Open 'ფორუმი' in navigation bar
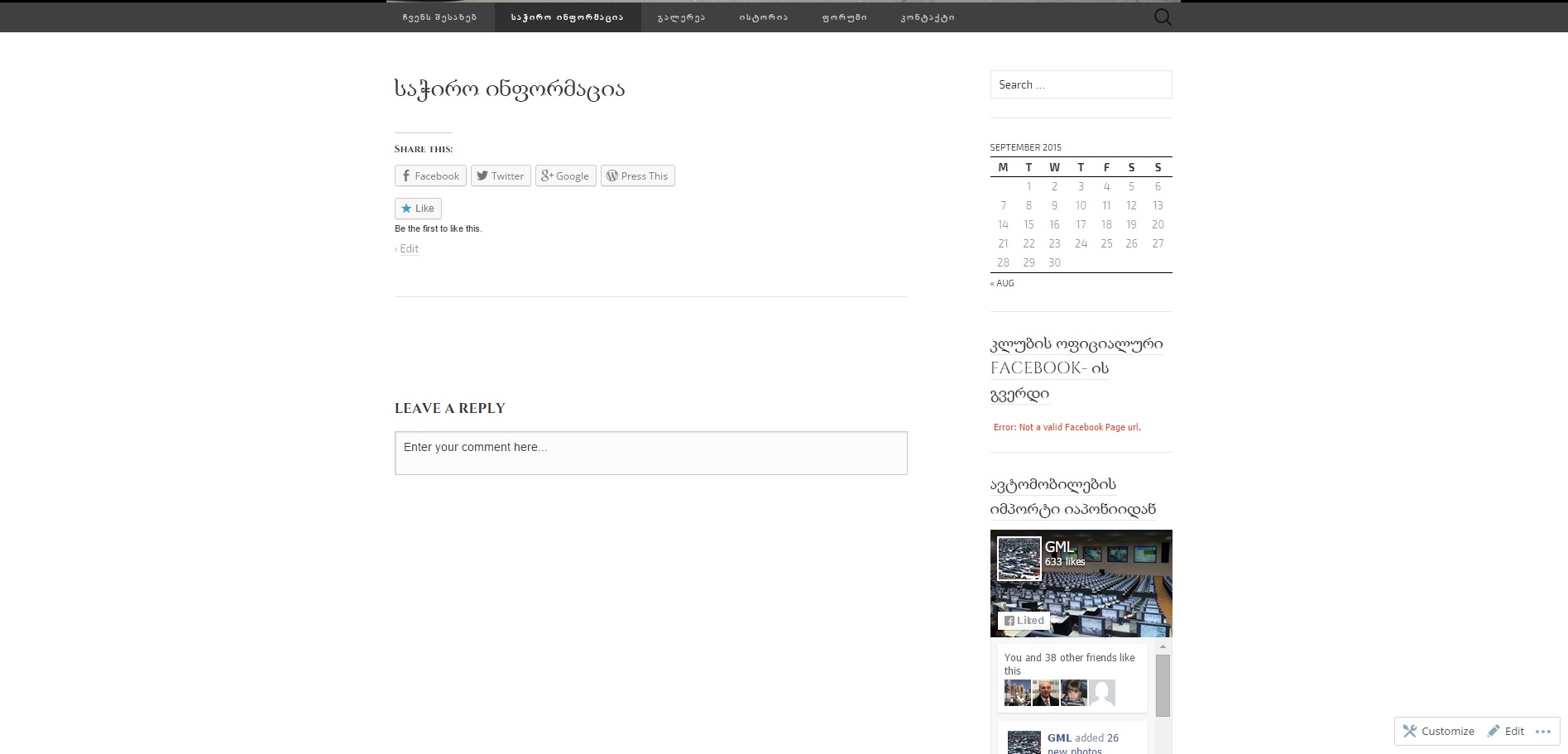The height and width of the screenshot is (754, 1568). pyautogui.click(x=844, y=17)
